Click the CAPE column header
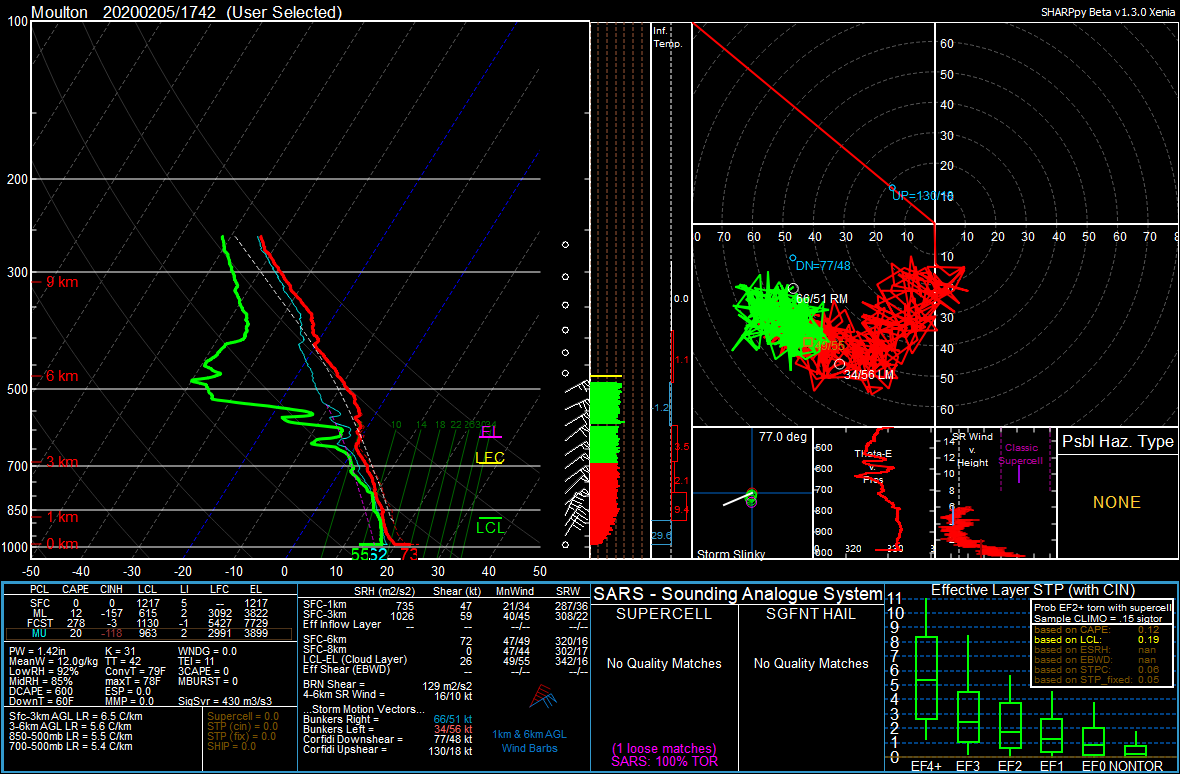1180x774 pixels. tap(73, 590)
